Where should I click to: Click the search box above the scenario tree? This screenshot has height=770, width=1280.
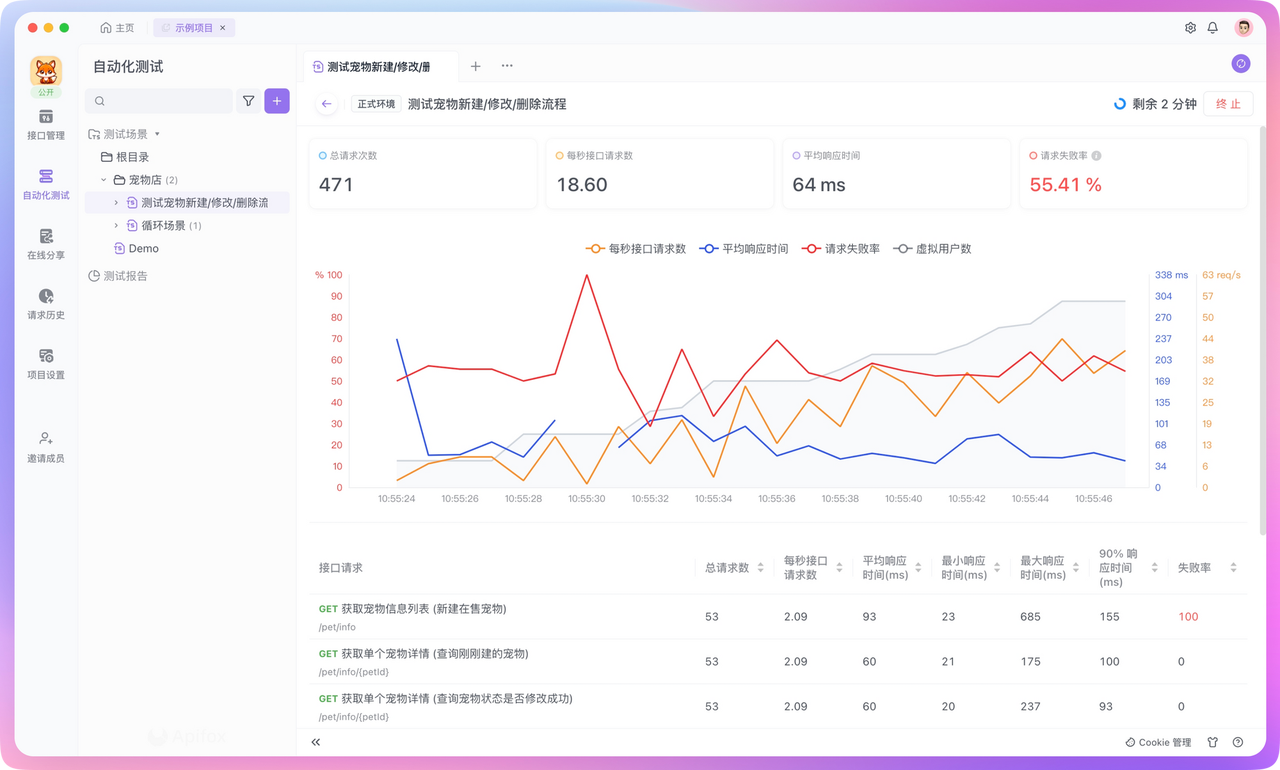click(x=159, y=101)
